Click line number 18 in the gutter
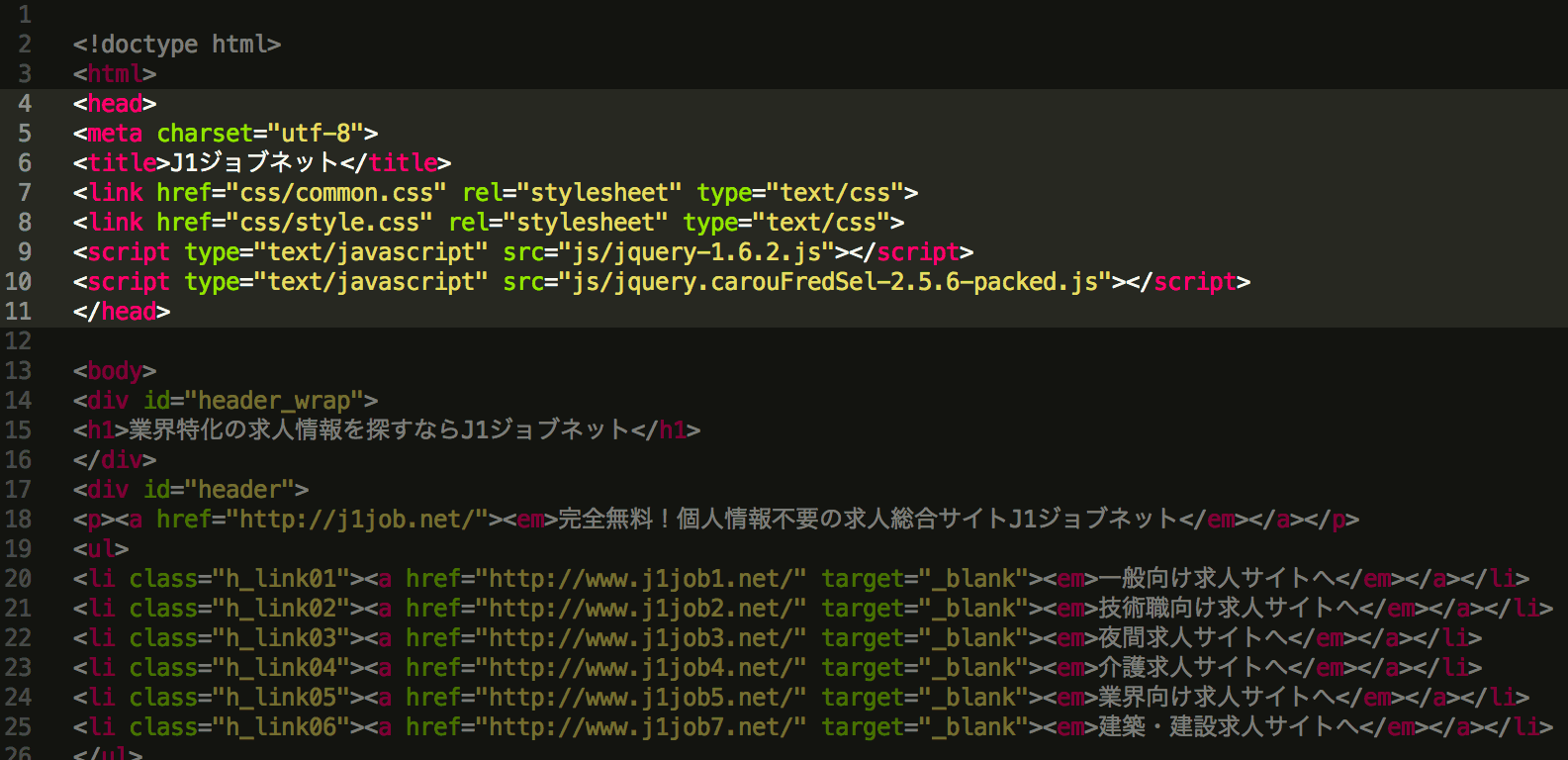The width and height of the screenshot is (1568, 760). pyautogui.click(x=18, y=520)
